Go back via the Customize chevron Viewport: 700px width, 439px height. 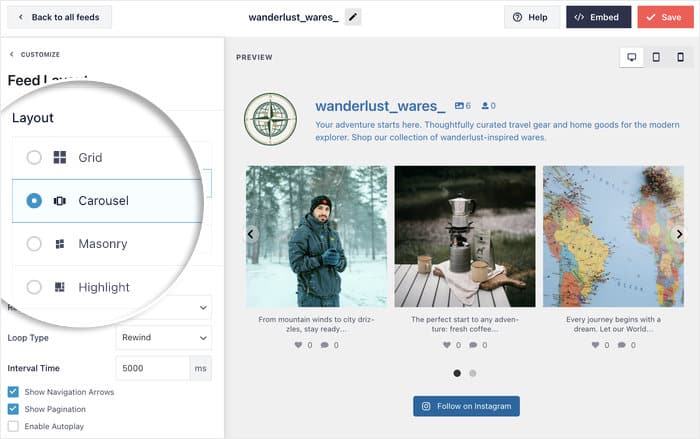(x=12, y=54)
